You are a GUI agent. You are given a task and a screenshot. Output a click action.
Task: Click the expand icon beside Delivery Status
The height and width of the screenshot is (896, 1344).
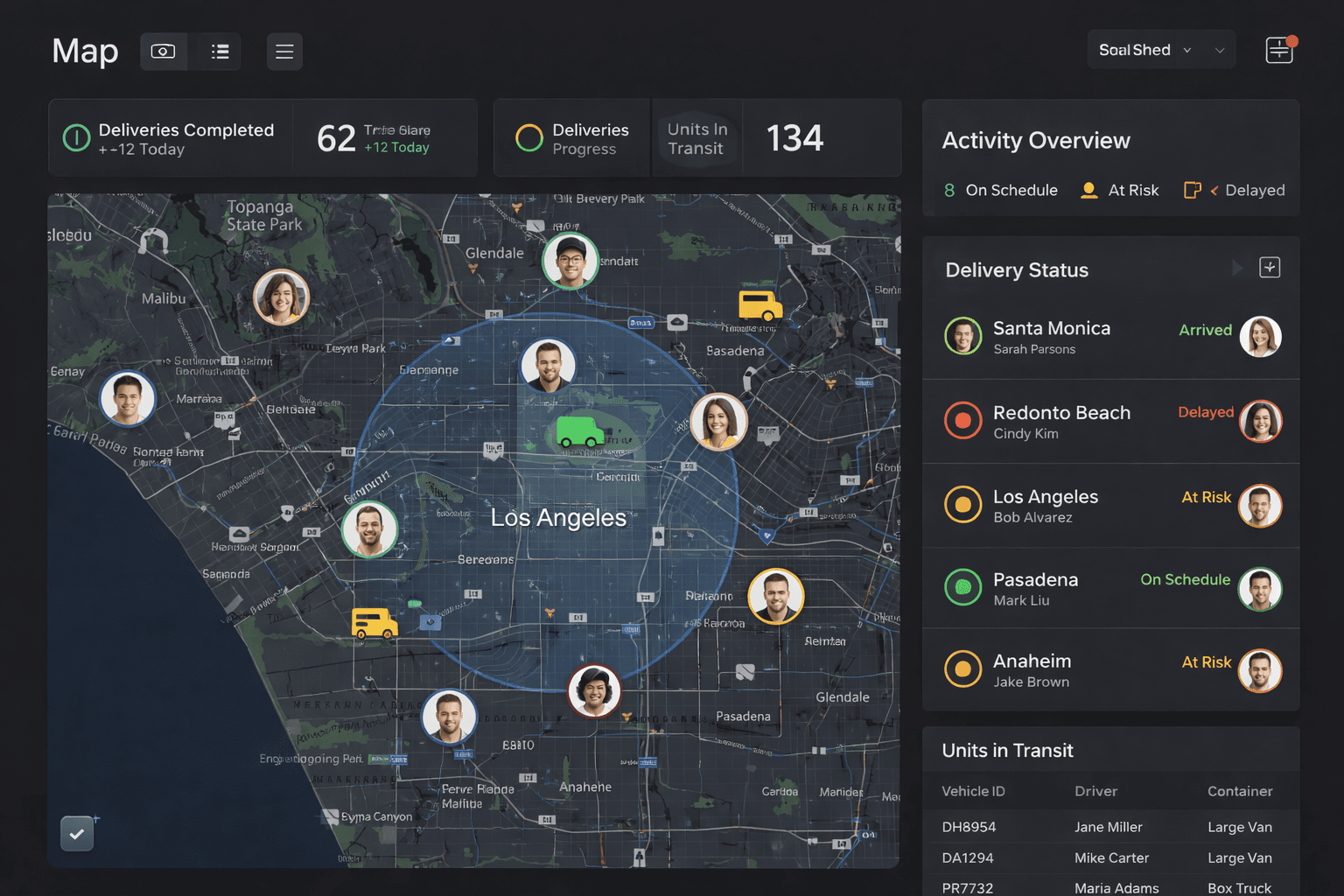1270,268
